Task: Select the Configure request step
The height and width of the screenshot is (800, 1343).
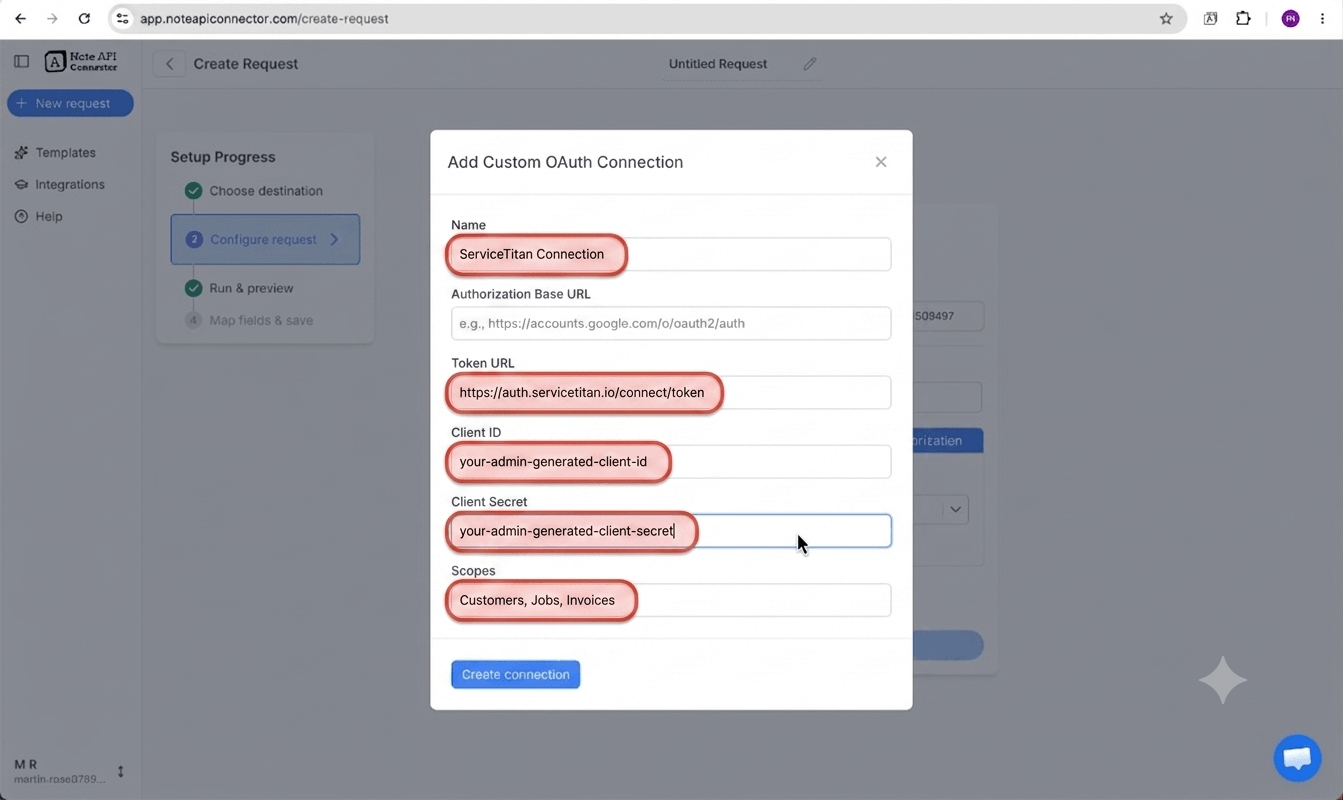Action: tap(265, 239)
